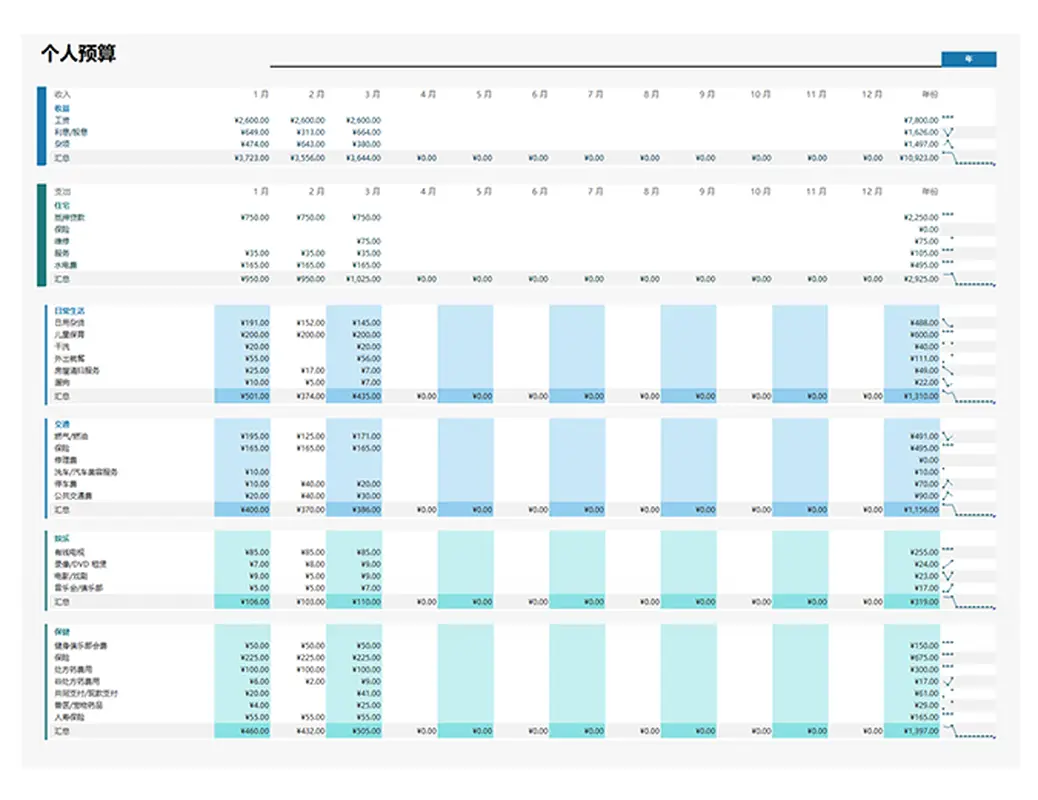Select the 交通 category heading
1038x800 pixels.
coord(62,424)
